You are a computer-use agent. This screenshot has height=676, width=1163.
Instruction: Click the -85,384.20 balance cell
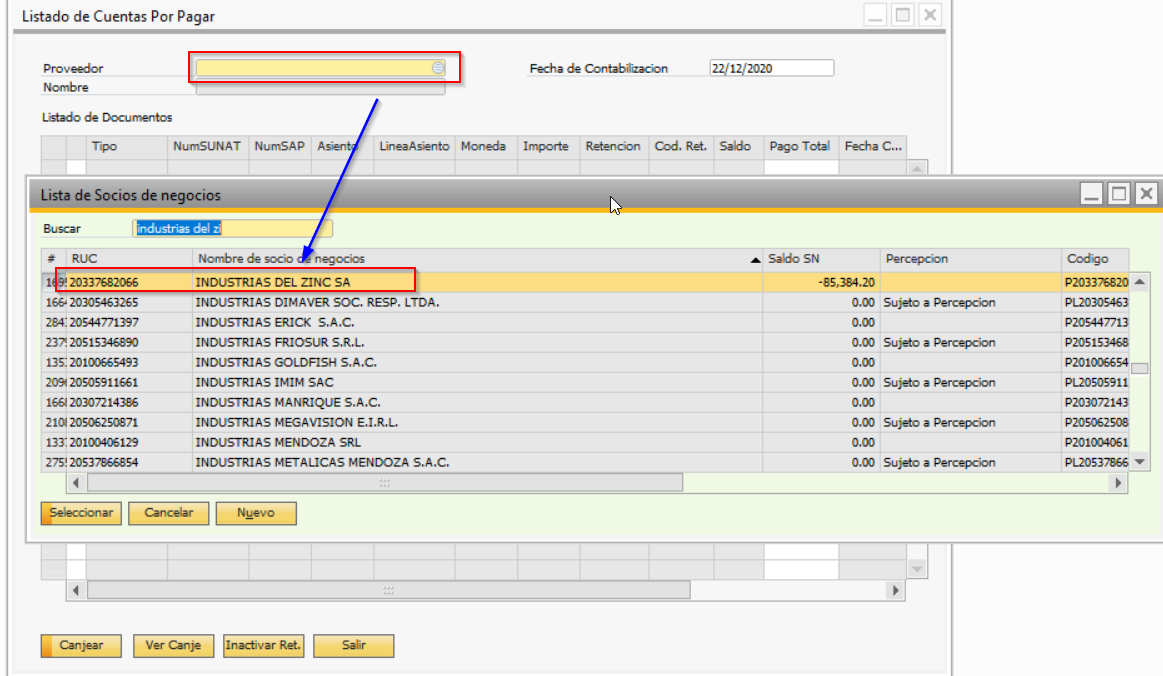(x=822, y=282)
